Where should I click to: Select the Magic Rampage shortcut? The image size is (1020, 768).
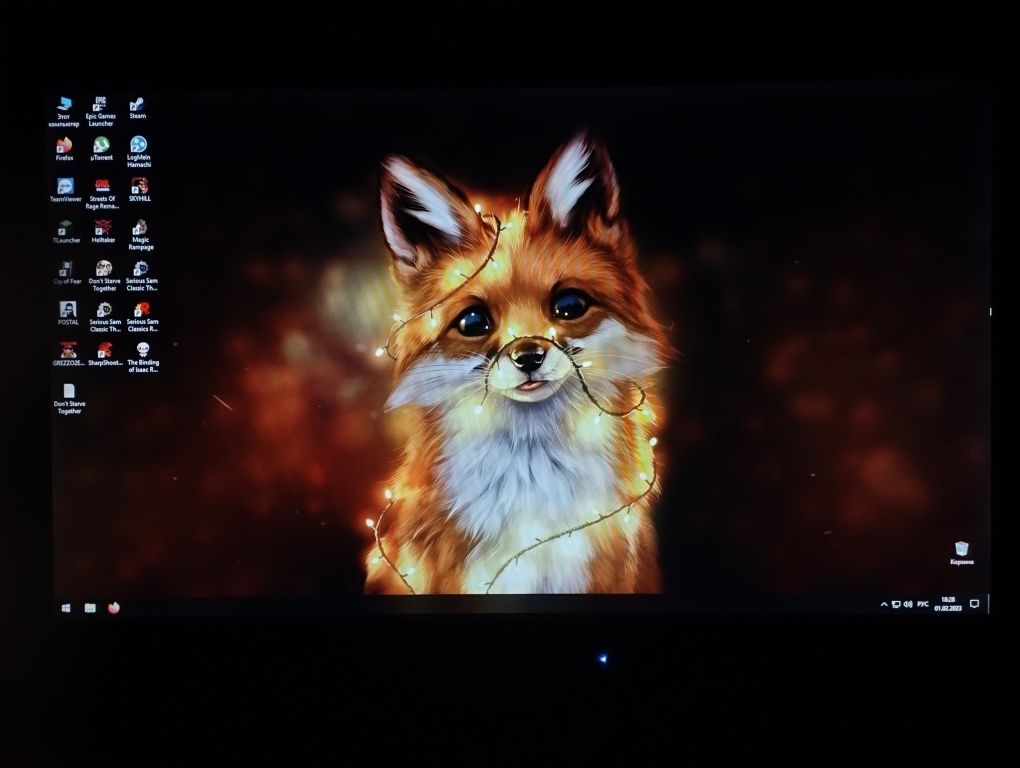[141, 235]
